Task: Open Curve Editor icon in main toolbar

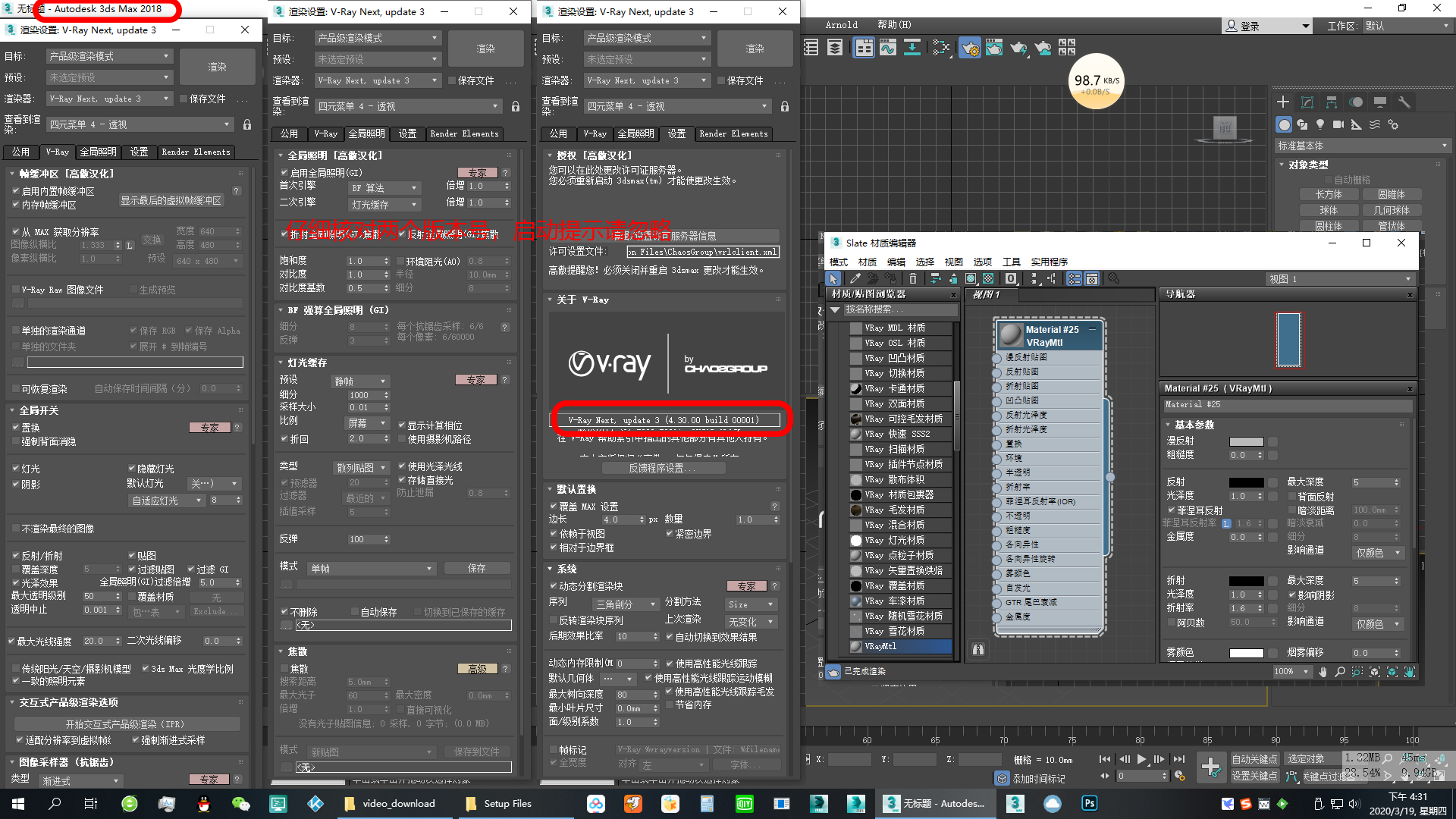Action: coord(887,48)
